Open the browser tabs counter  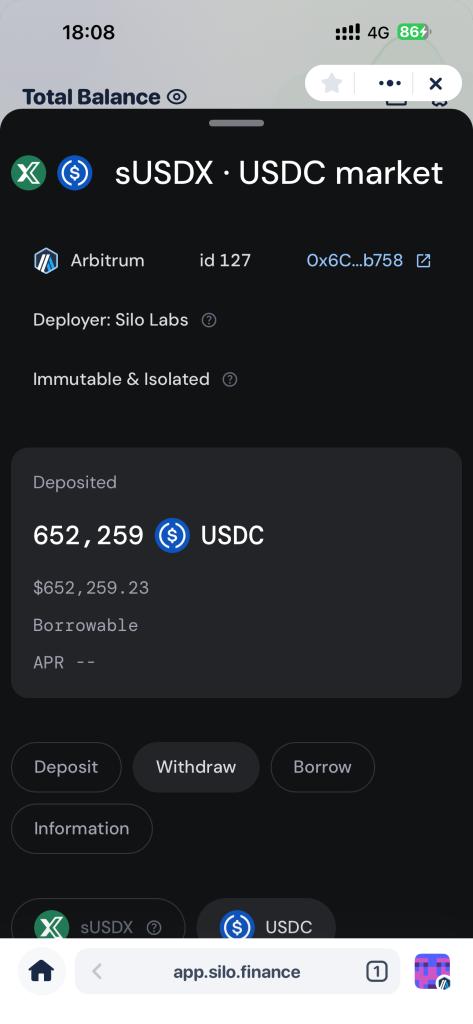coord(376,972)
